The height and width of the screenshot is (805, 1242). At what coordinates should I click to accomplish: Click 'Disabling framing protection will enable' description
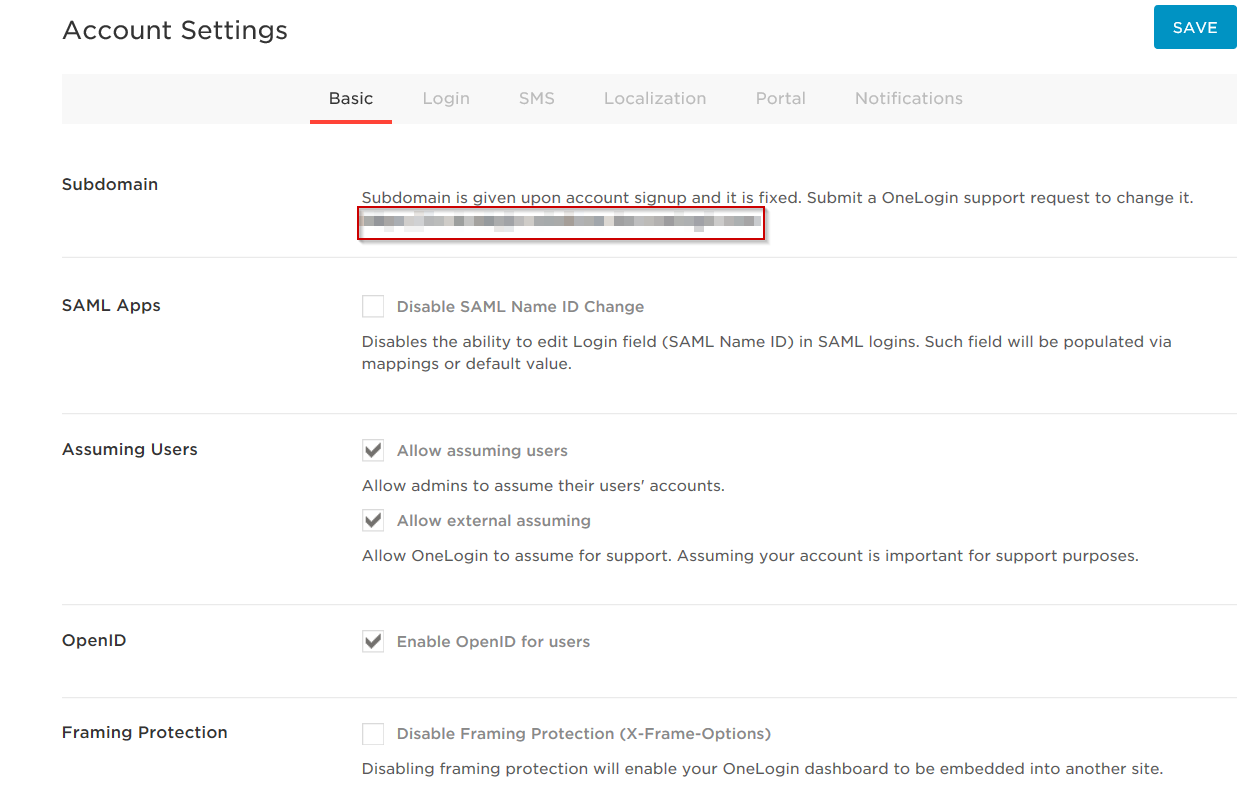pos(762,769)
